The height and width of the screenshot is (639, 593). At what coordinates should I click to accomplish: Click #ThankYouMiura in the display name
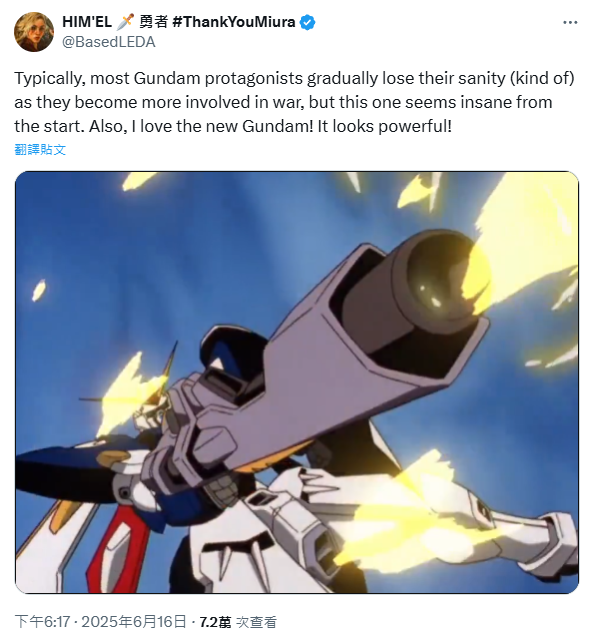(234, 22)
